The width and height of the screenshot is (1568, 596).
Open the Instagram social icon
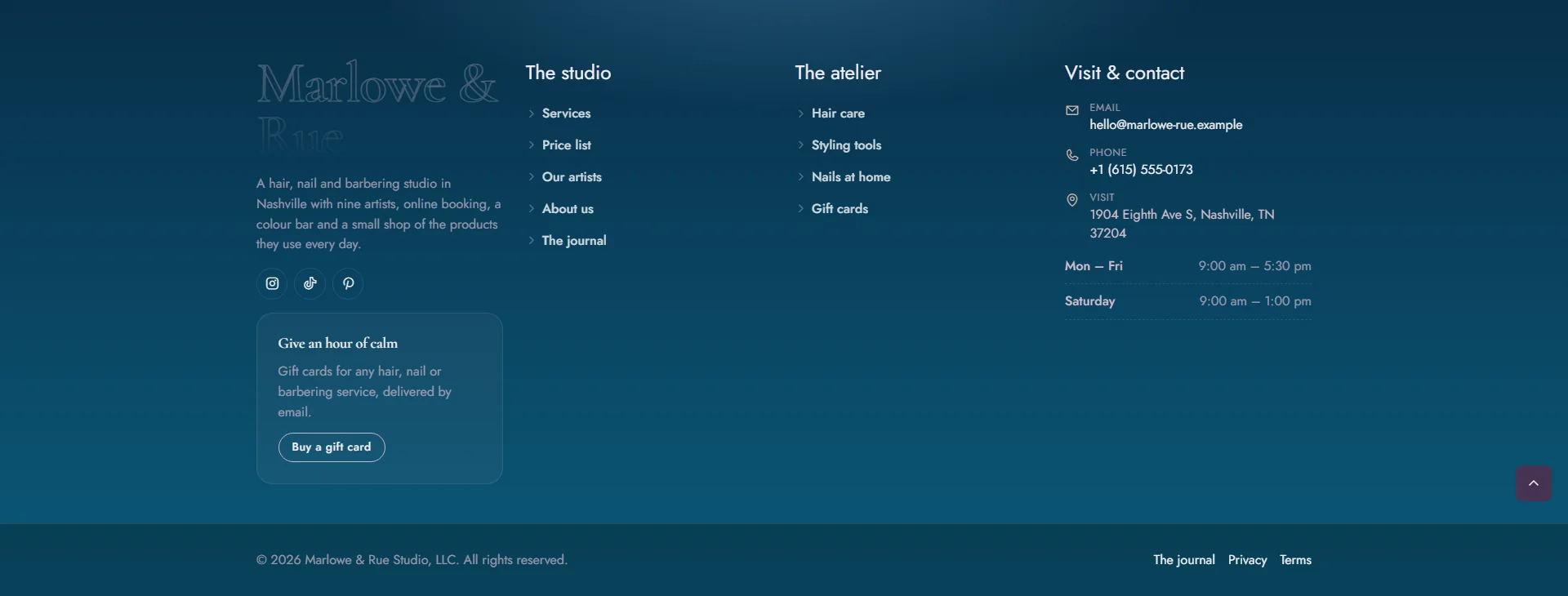click(272, 283)
